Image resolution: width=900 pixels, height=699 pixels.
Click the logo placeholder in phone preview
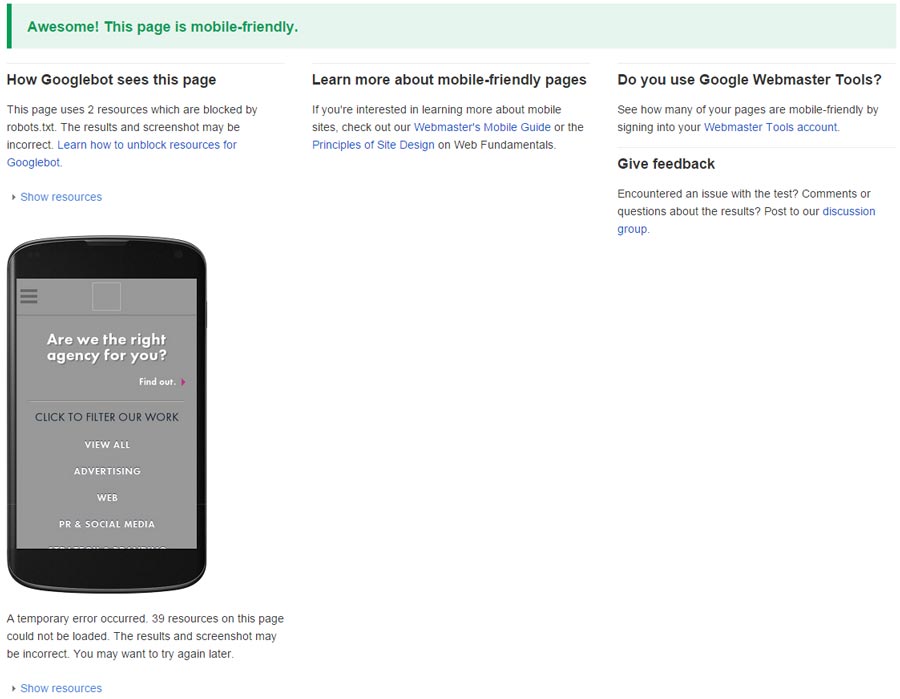tap(106, 296)
